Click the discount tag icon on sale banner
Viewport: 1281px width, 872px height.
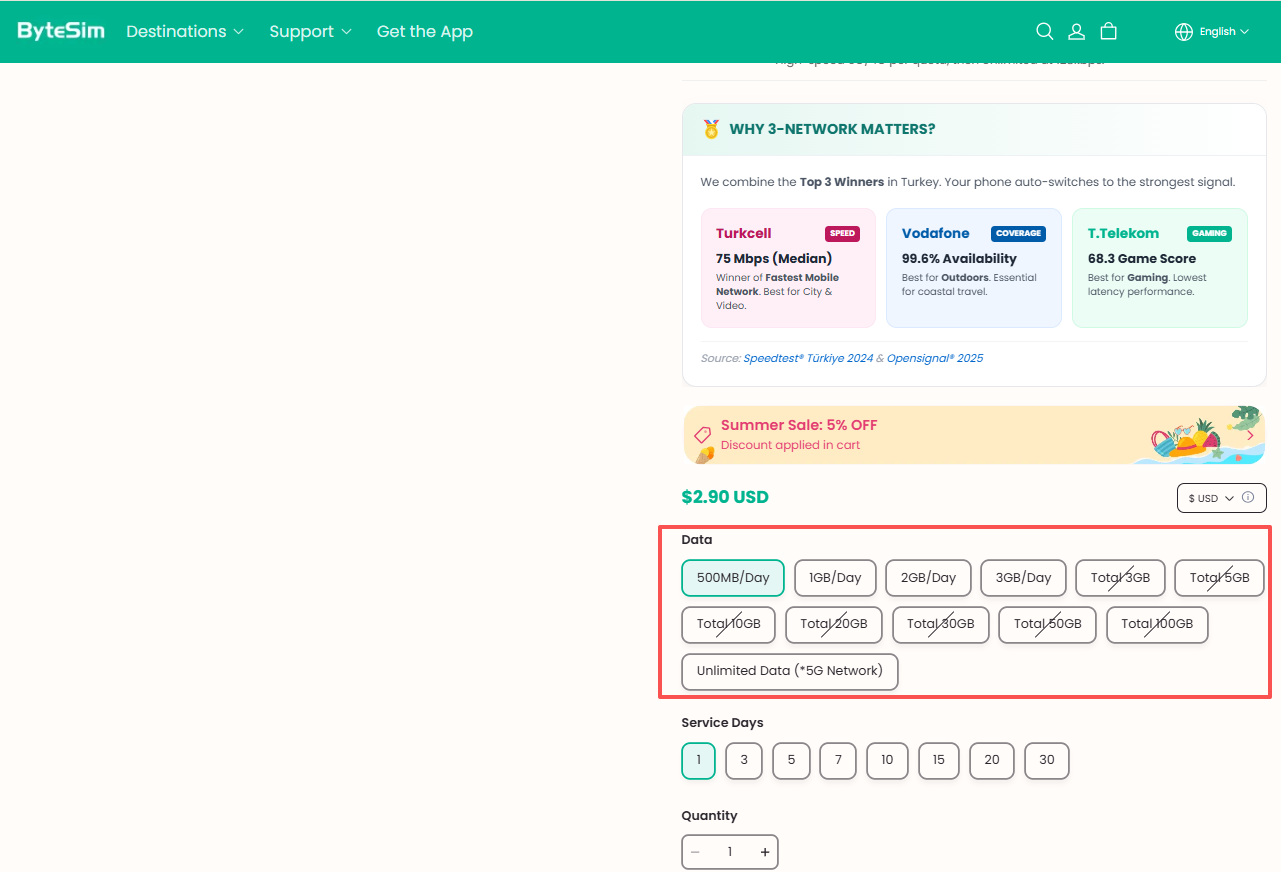(703, 435)
